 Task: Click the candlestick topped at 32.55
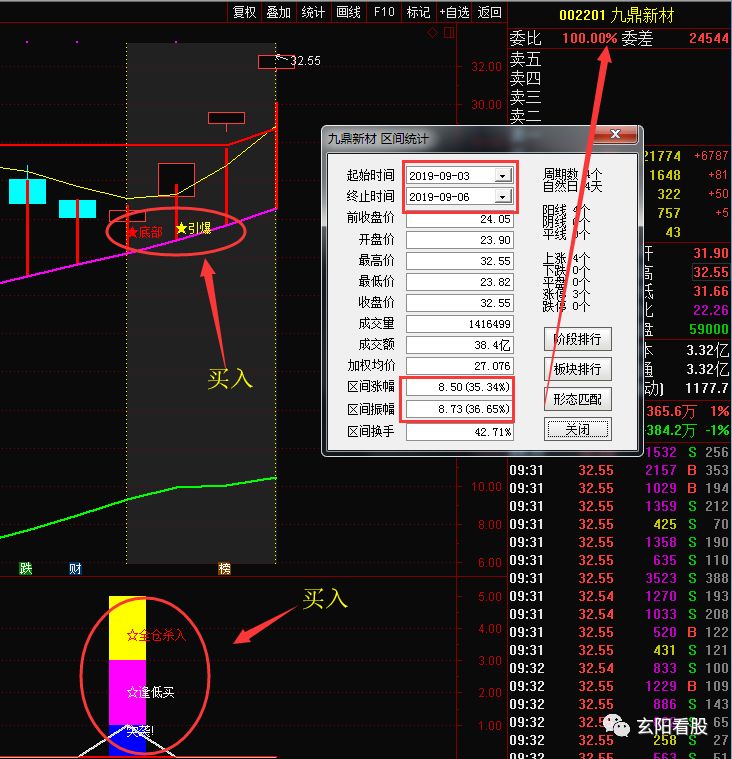276,62
